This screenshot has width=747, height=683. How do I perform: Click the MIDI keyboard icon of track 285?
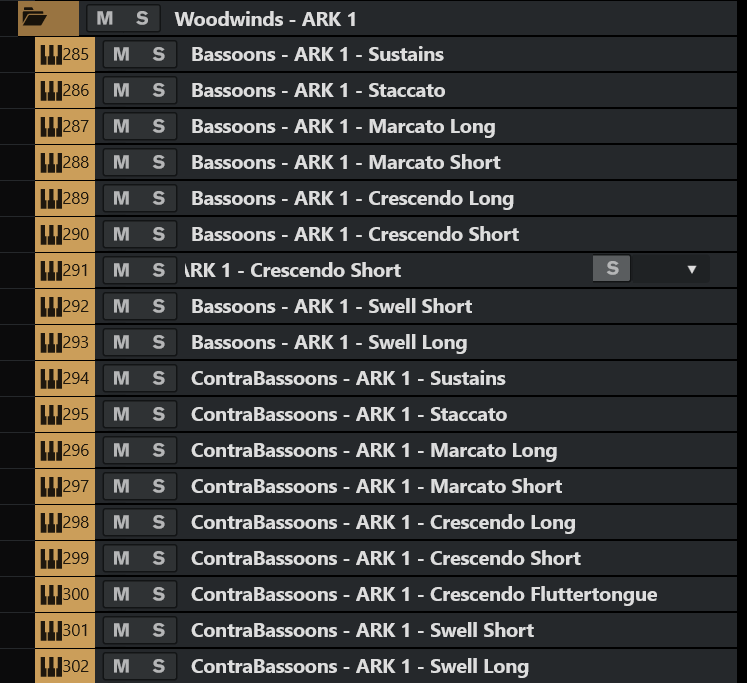point(51,54)
